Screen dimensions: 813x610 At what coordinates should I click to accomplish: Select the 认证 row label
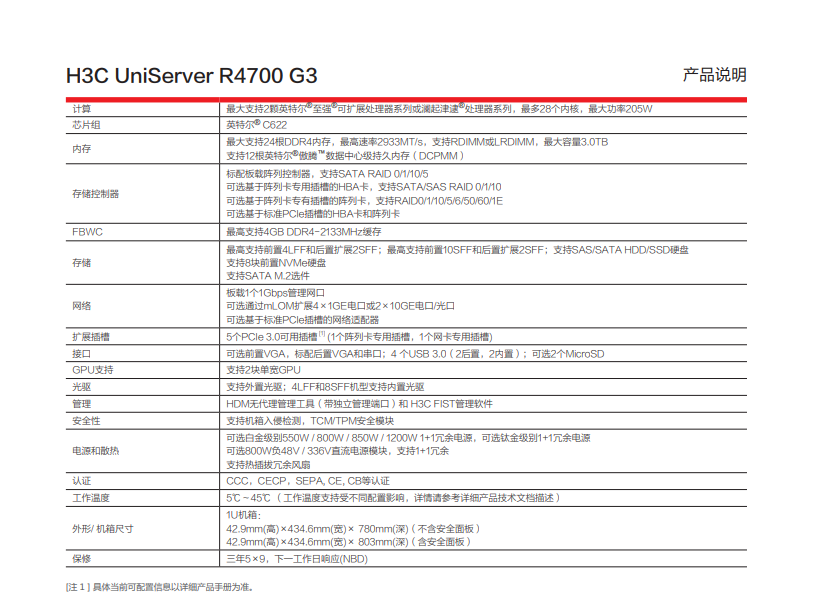(x=81, y=481)
